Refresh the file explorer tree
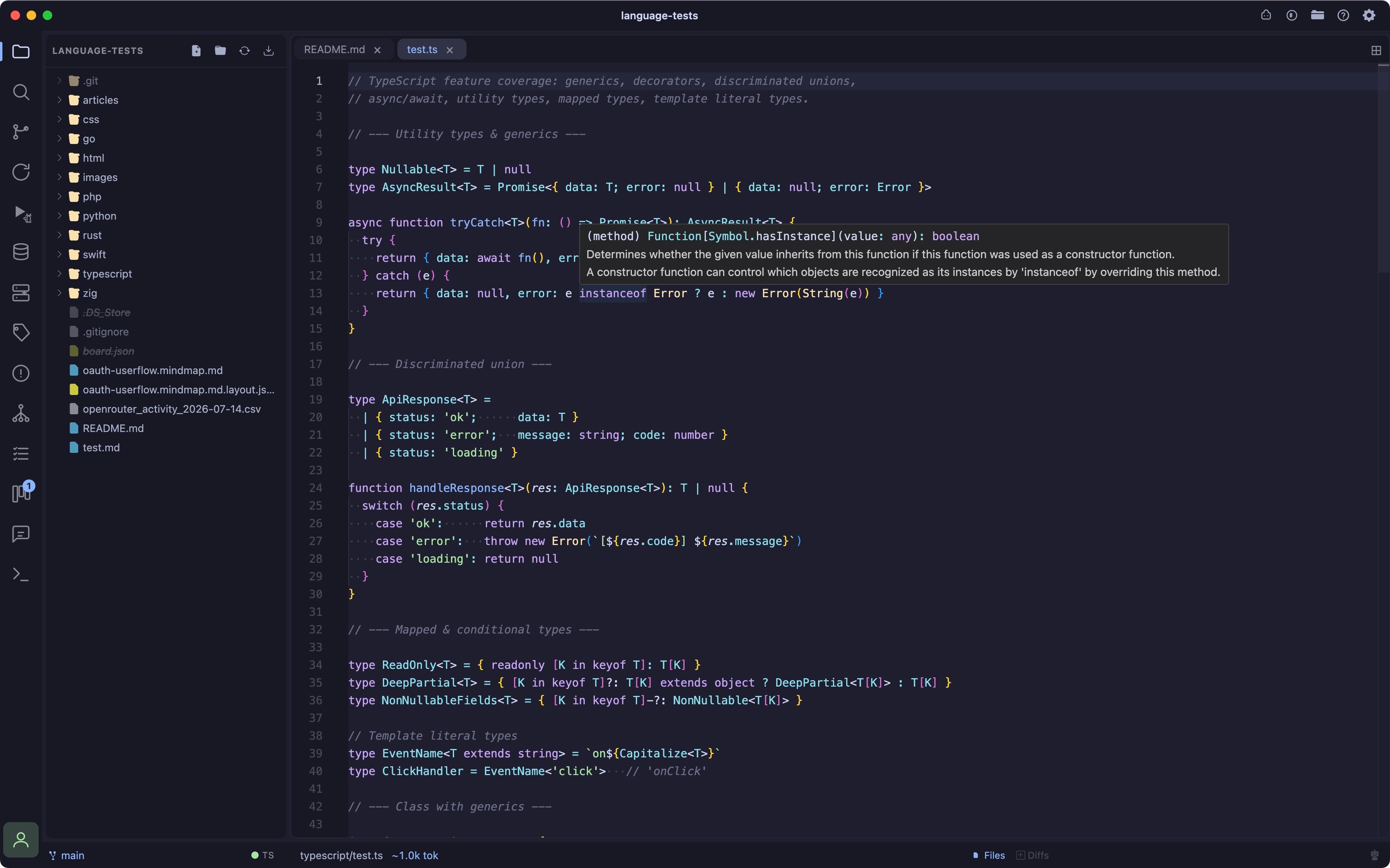Image resolution: width=1390 pixels, height=868 pixels. [x=245, y=51]
